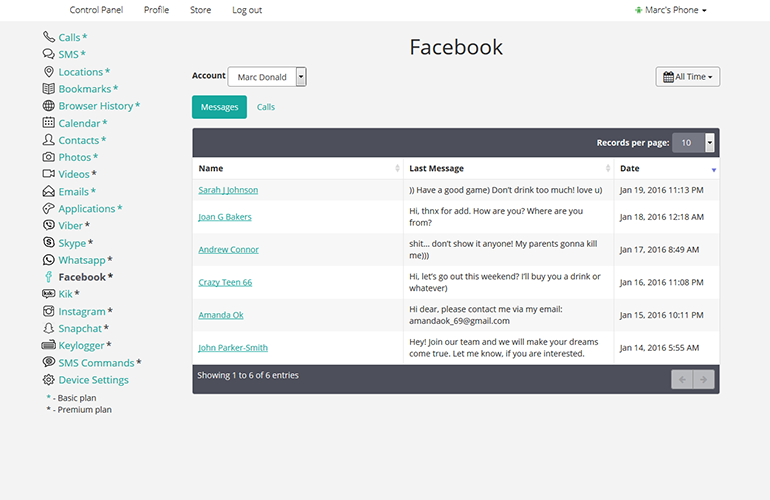Viewport: 770px width, 500px height.
Task: Click the Facebook 'f' icon in sidebar
Action: [49, 277]
